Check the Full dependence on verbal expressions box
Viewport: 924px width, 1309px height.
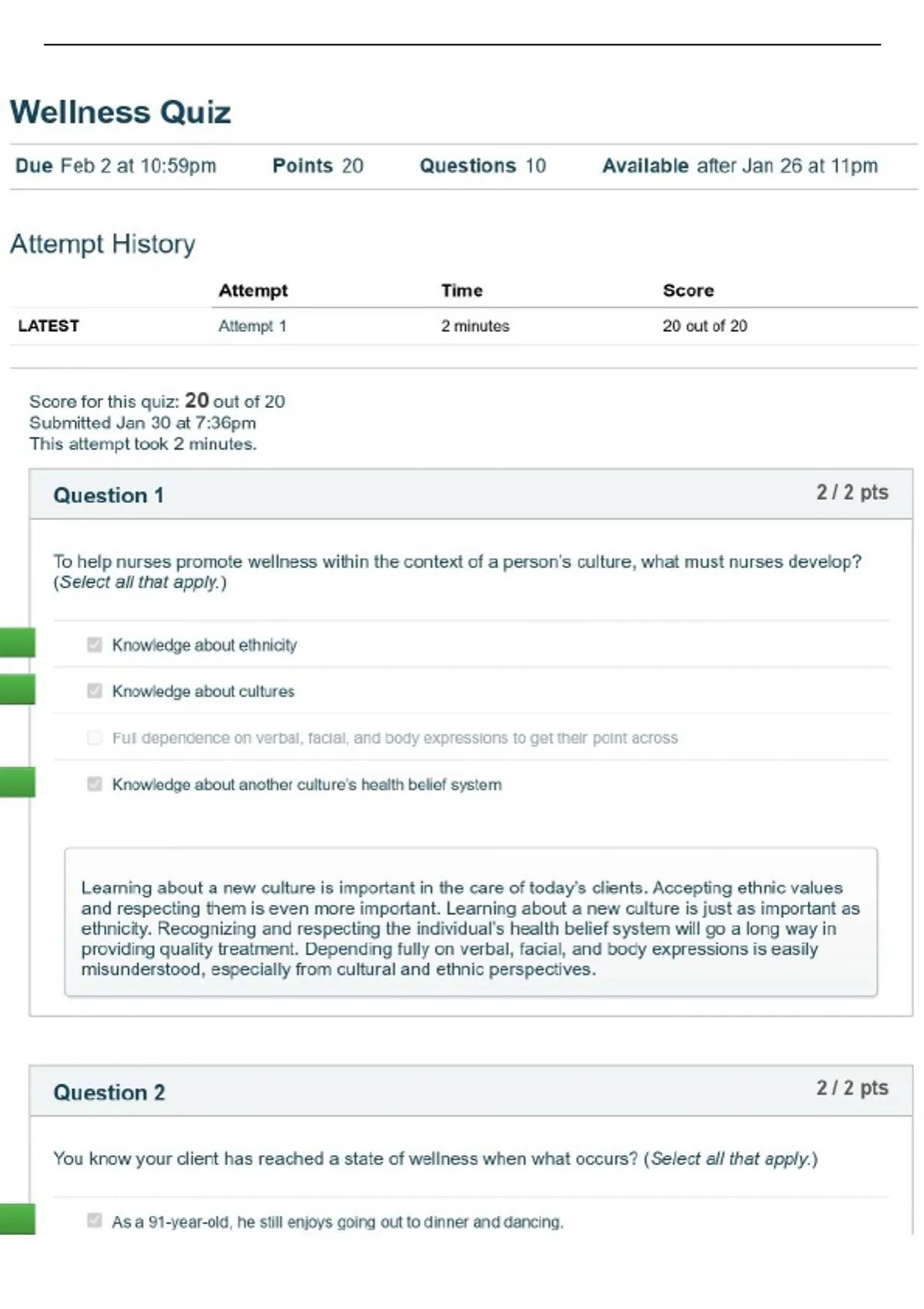point(95,738)
